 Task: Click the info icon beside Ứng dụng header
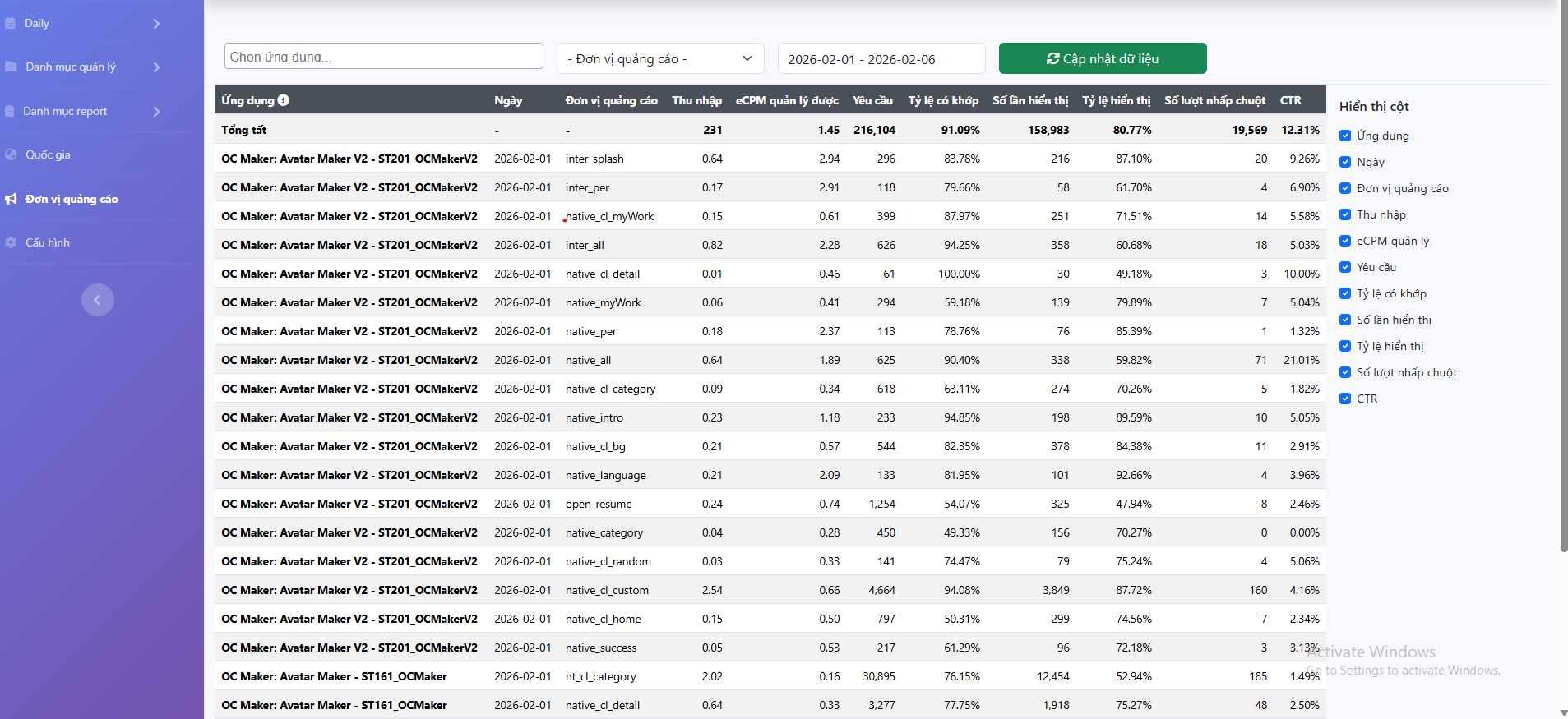coord(284,100)
